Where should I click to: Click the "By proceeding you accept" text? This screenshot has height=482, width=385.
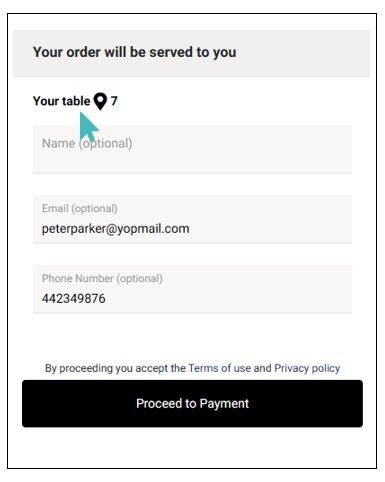(x=115, y=368)
